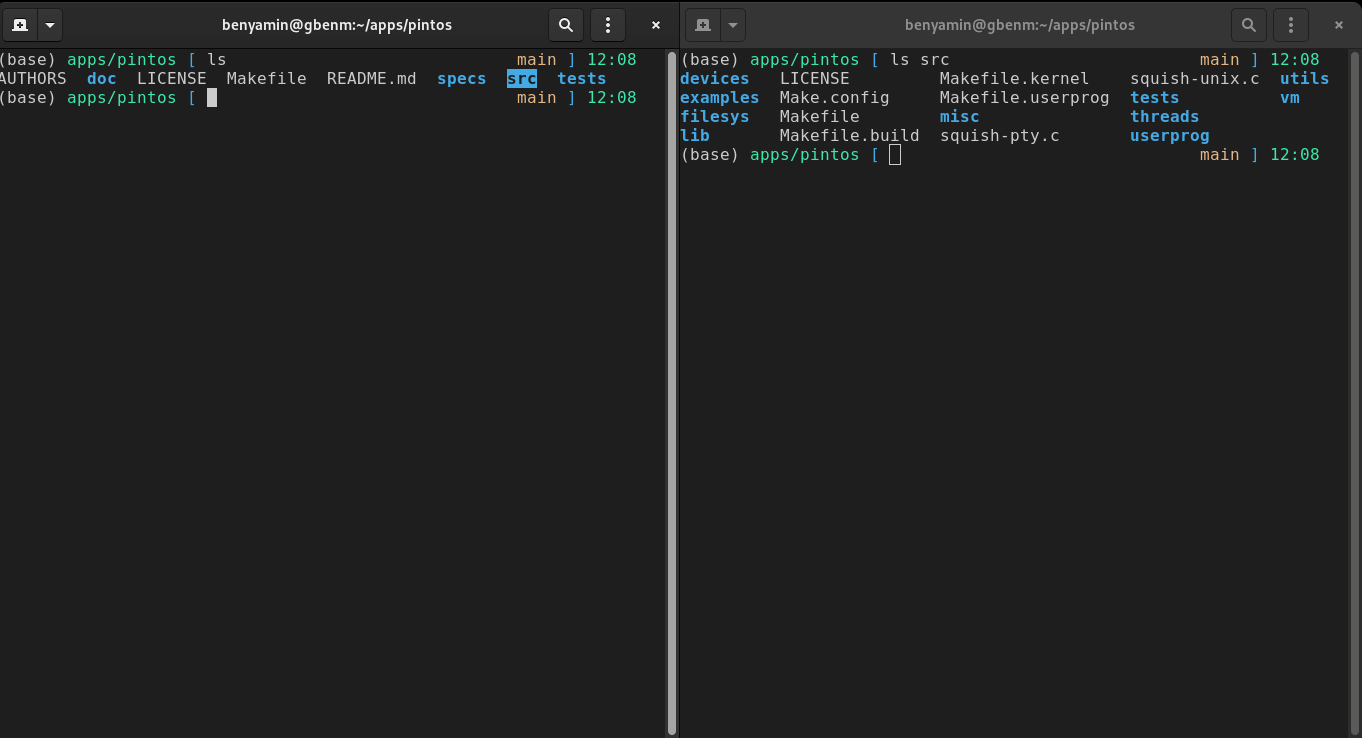The height and width of the screenshot is (738, 1362).
Task: Click the README.md file name
Action: [372, 78]
